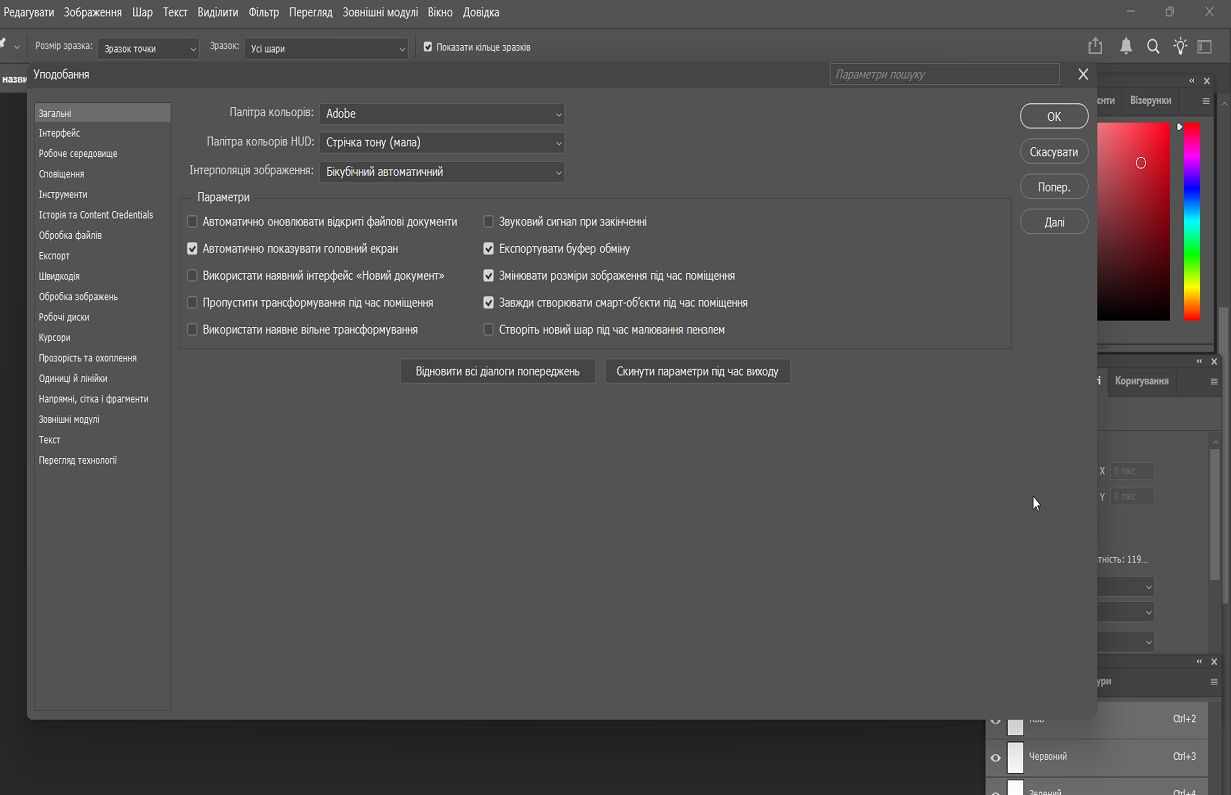The image size is (1231, 795).
Task: Enable skip transform when placing checkbox
Action: click(x=193, y=303)
